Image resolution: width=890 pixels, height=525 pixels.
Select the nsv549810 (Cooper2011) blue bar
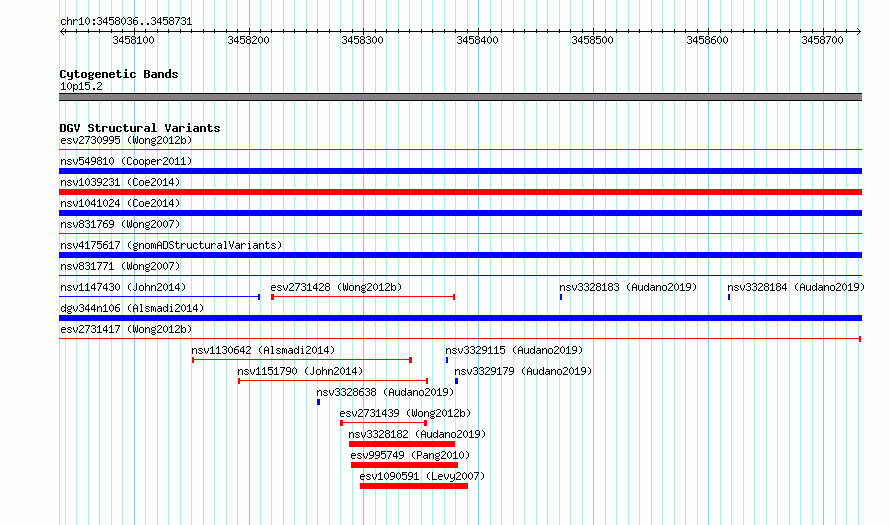(460, 171)
